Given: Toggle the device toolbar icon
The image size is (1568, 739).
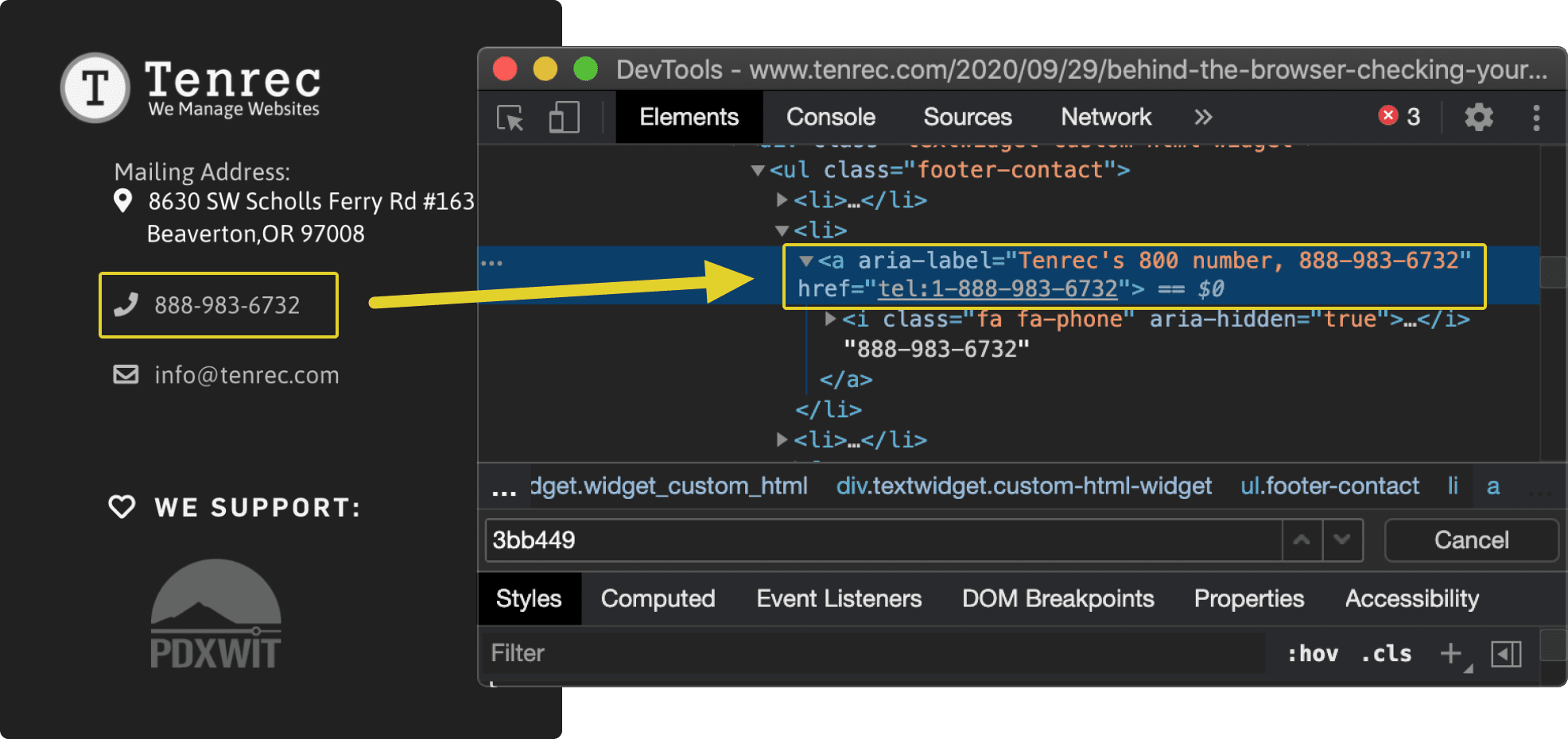Looking at the screenshot, I should tap(564, 118).
